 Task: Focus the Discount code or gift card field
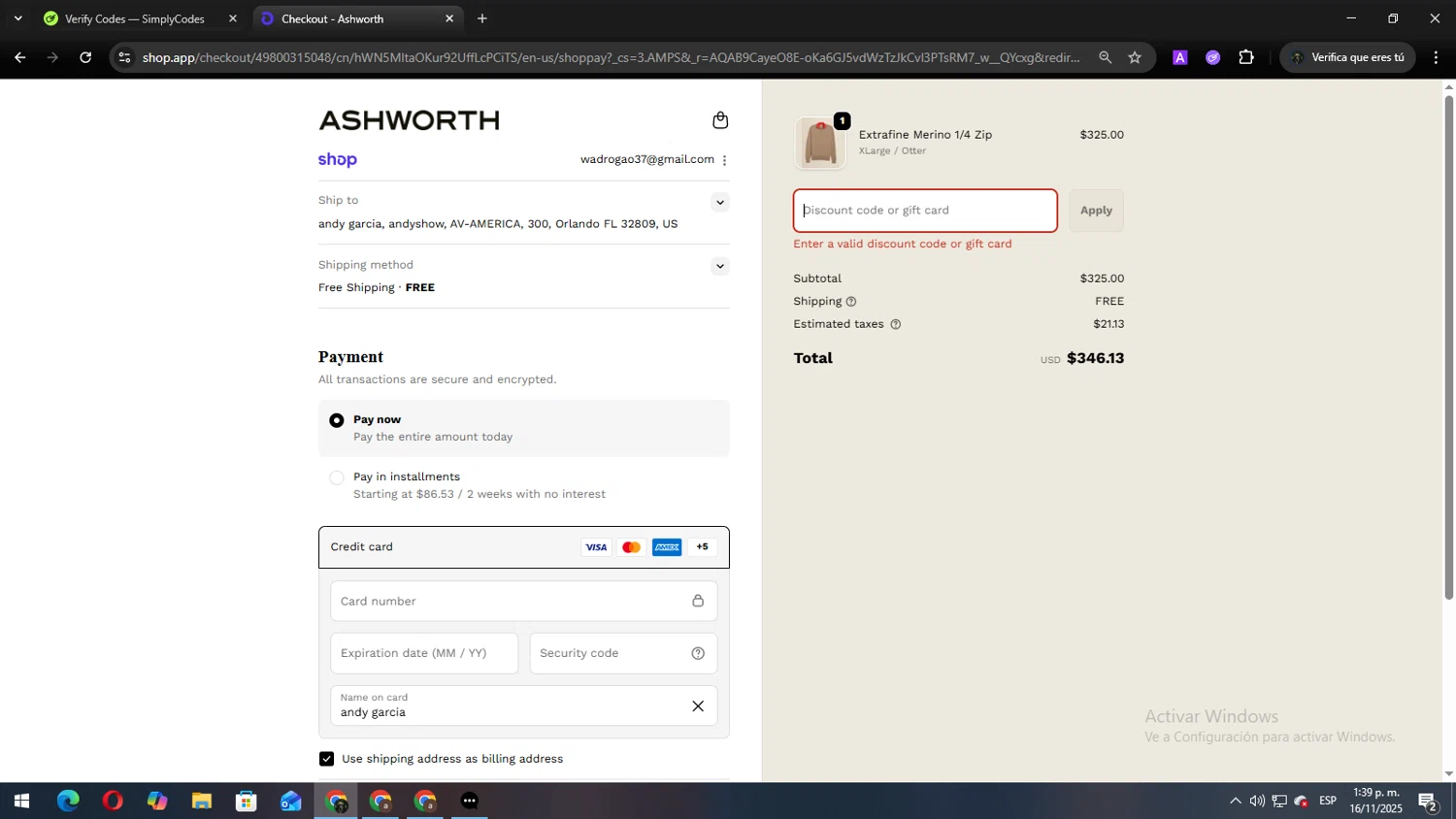pyautogui.click(x=925, y=211)
